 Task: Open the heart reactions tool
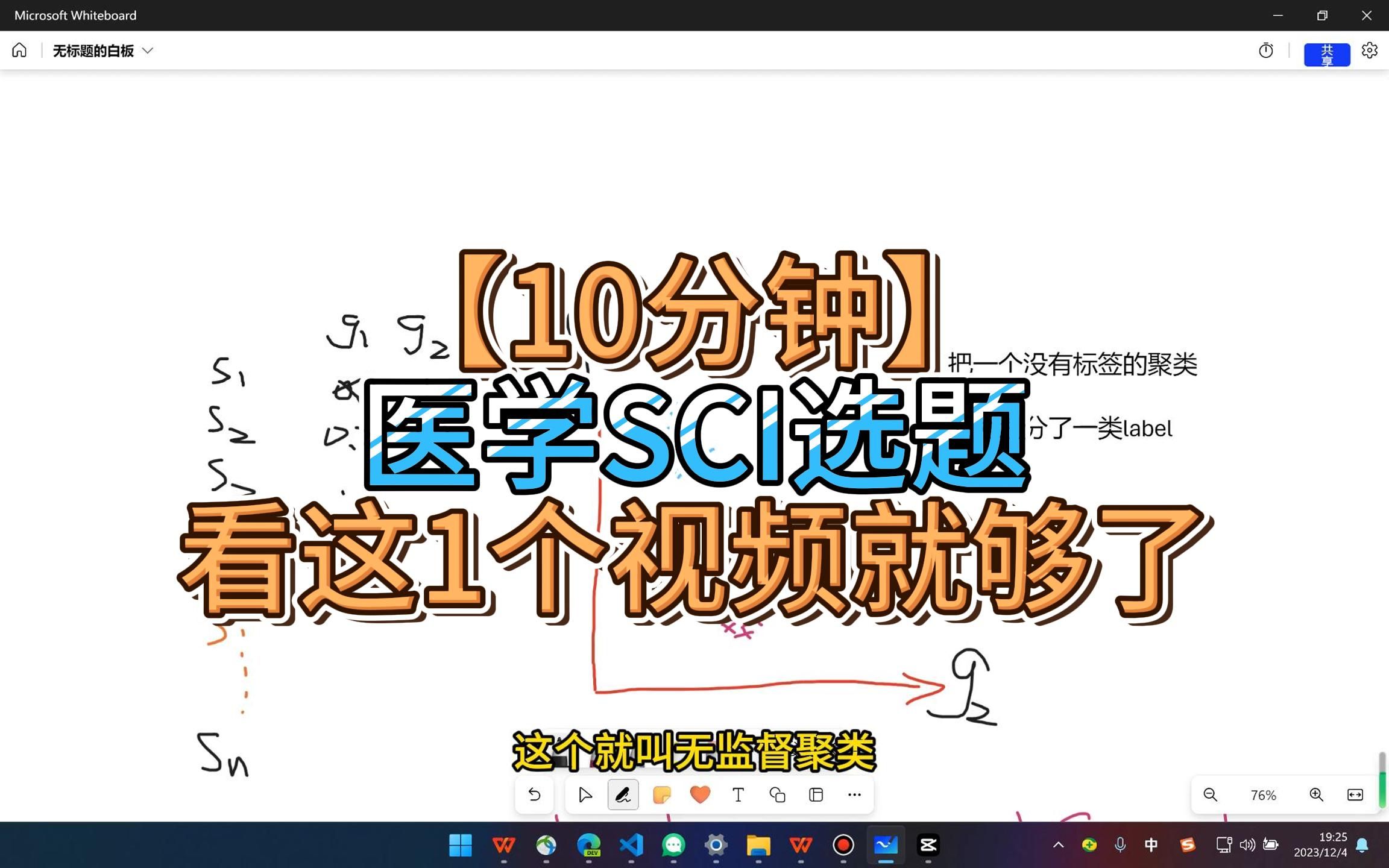[x=700, y=795]
